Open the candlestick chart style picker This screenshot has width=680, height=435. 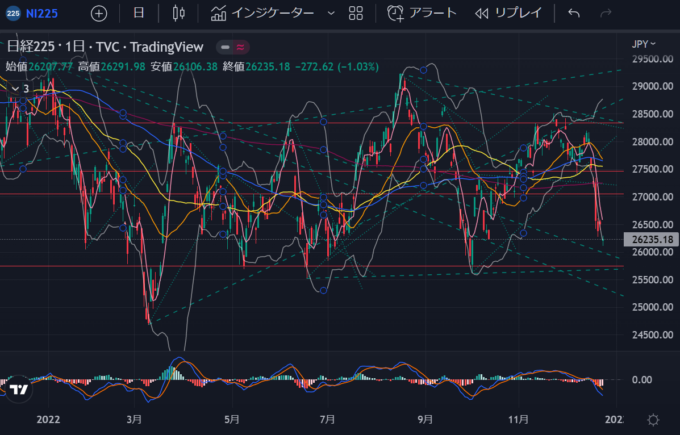(x=179, y=13)
